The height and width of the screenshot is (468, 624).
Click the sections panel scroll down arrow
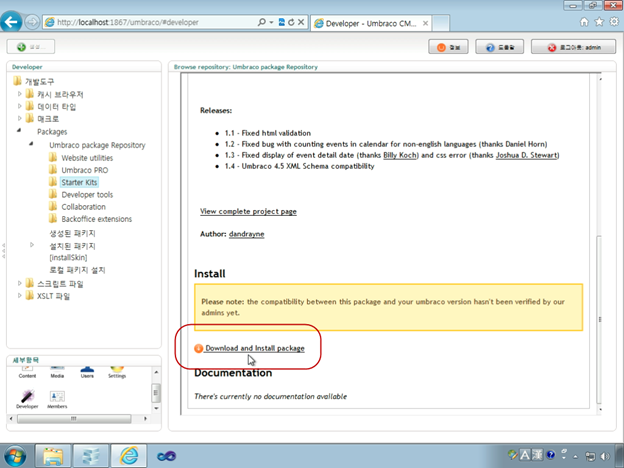click(156, 408)
